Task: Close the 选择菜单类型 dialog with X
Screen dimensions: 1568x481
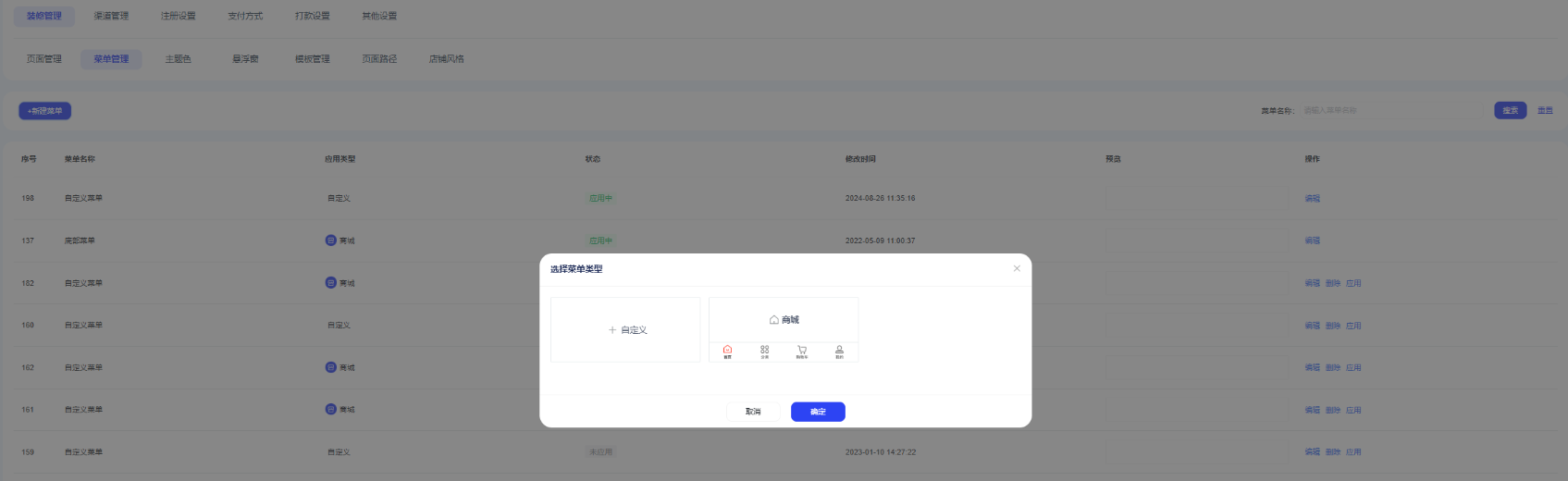Action: [1017, 268]
